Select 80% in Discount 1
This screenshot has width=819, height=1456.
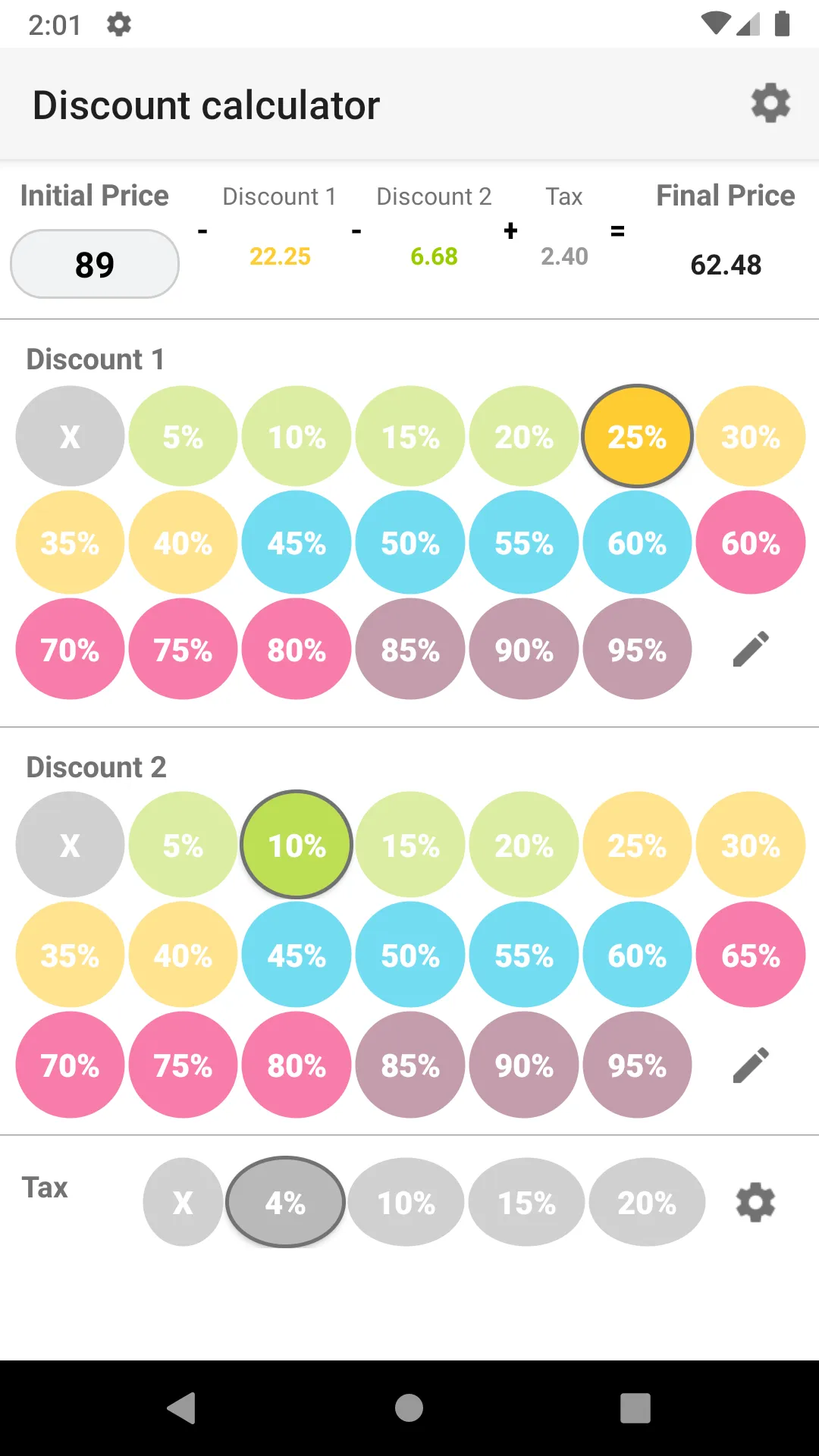coord(297,649)
